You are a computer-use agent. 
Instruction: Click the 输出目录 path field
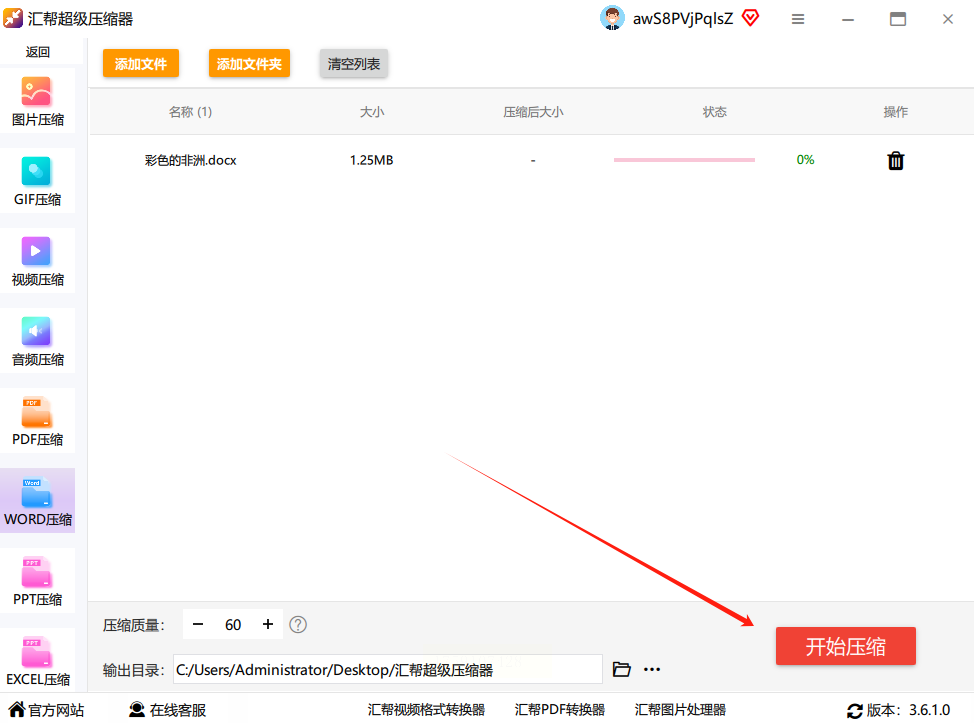point(388,669)
